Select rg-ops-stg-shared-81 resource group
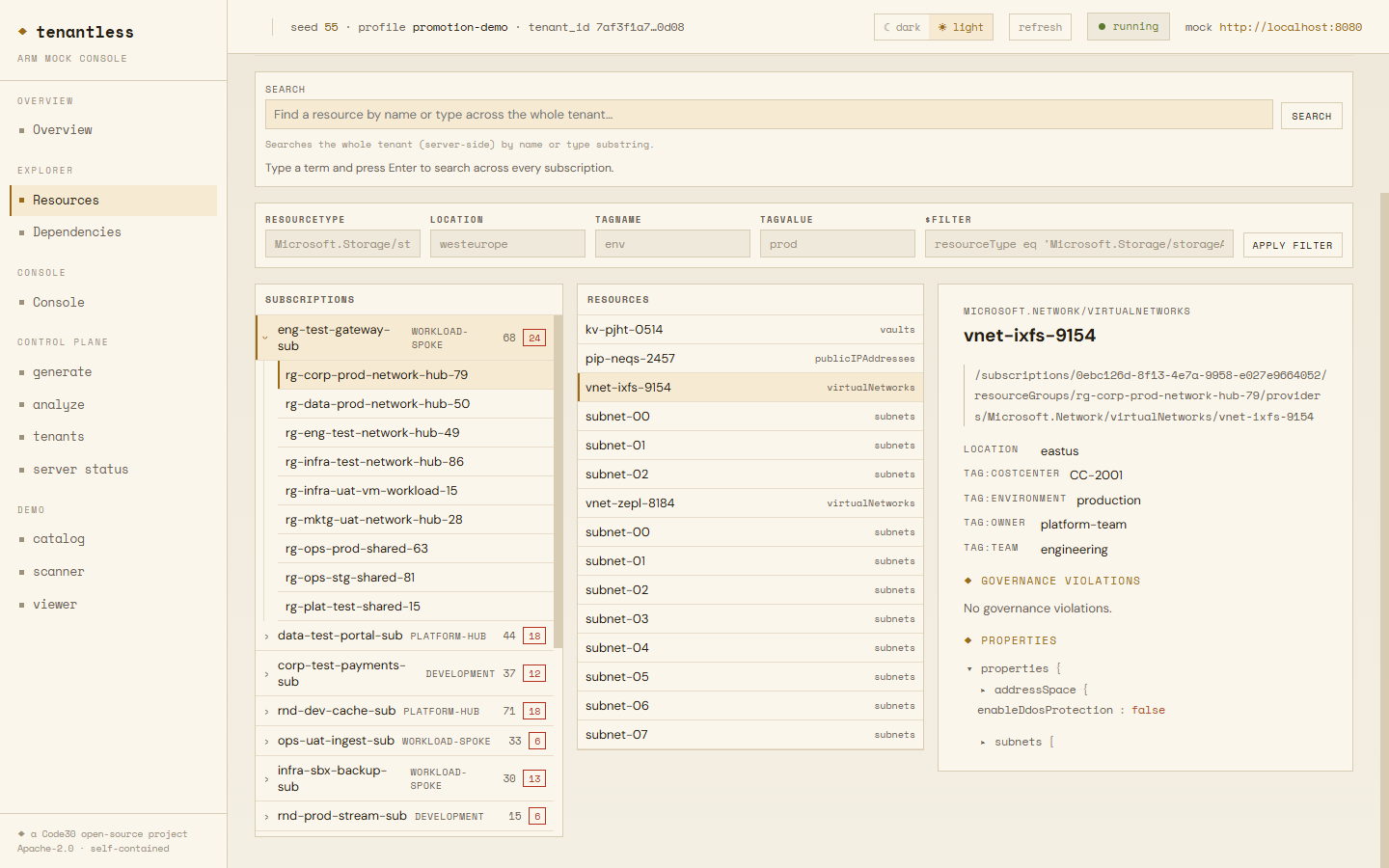 pyautogui.click(x=416, y=578)
